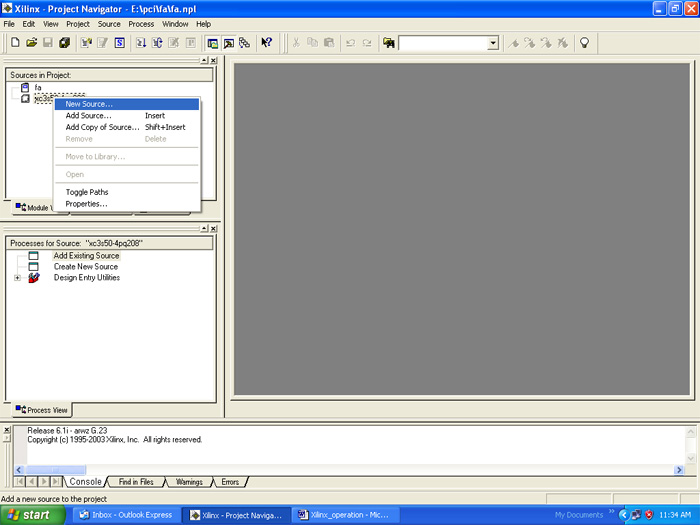
Task: Click the first bookmark flag toolbar icon
Action: pyautogui.click(x=514, y=43)
